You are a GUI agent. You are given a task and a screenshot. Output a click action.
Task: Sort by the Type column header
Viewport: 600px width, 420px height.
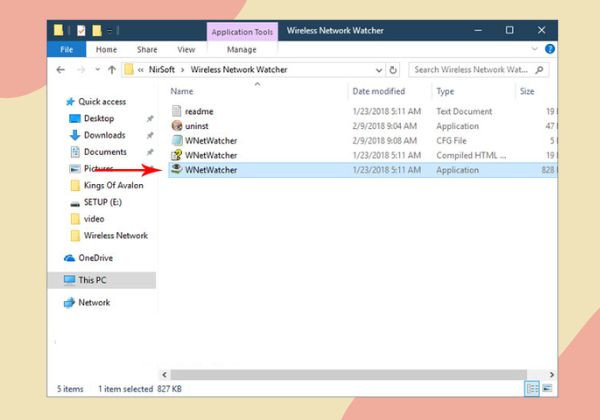445,91
